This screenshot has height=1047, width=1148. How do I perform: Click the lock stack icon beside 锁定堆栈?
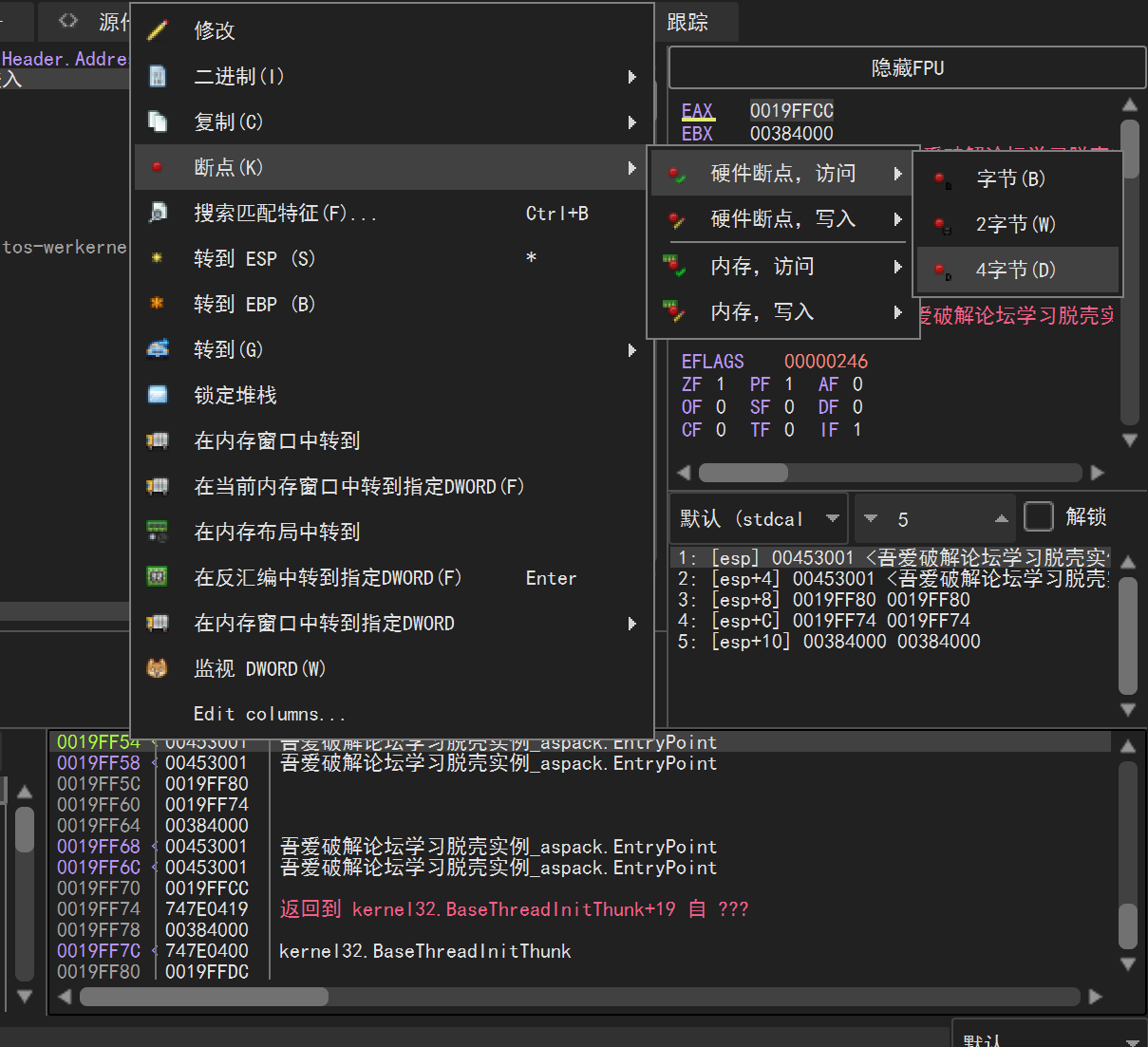click(x=158, y=395)
